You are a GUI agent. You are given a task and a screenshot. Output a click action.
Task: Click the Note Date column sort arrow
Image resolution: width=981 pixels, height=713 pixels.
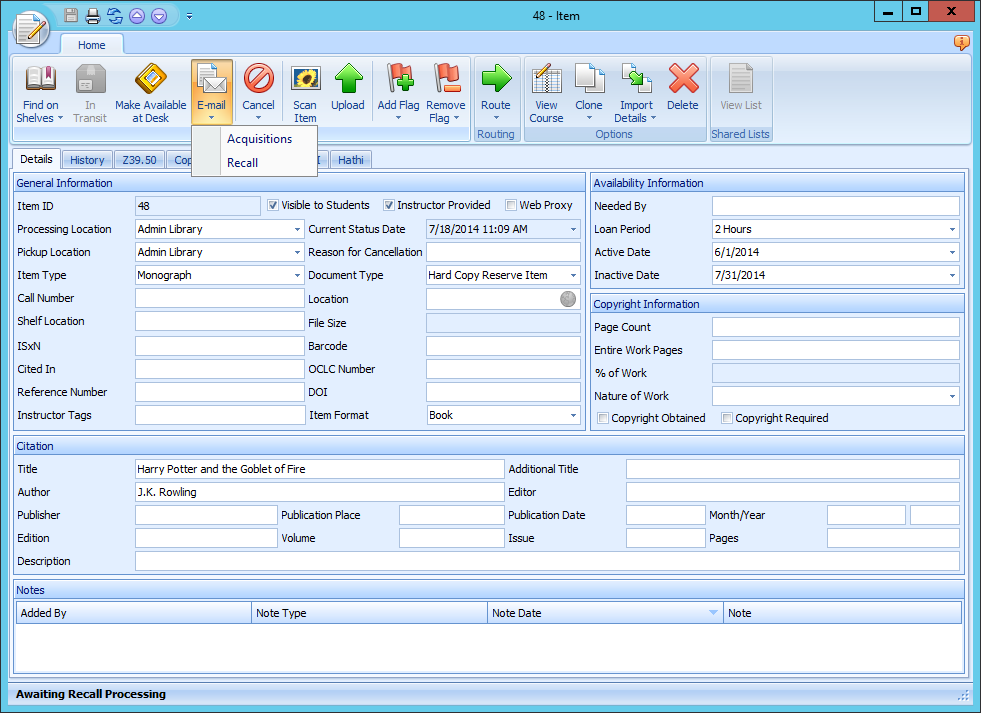(x=711, y=612)
